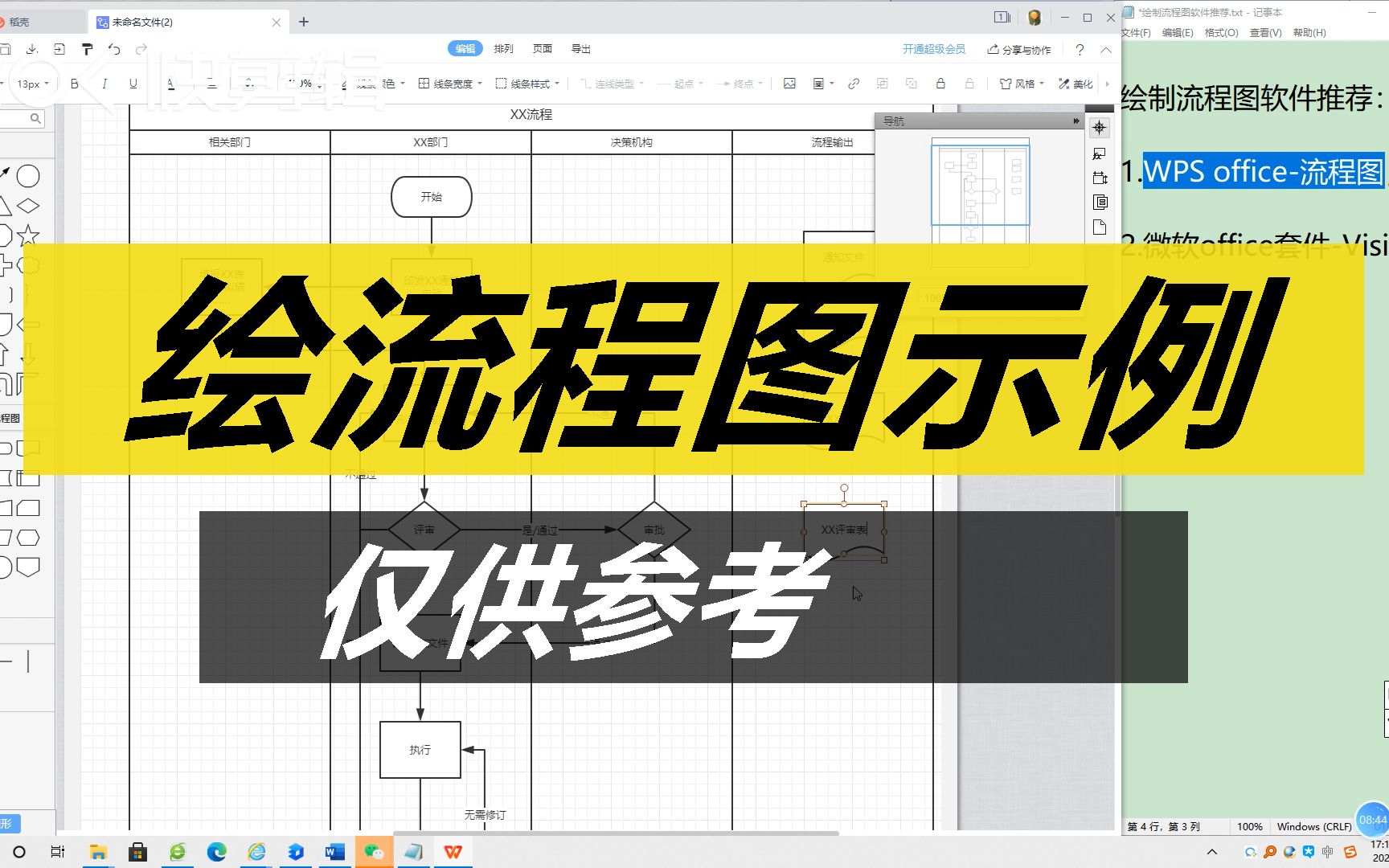Open WPS Office from the taskbar
This screenshot has height=868, width=1389.
[453, 852]
